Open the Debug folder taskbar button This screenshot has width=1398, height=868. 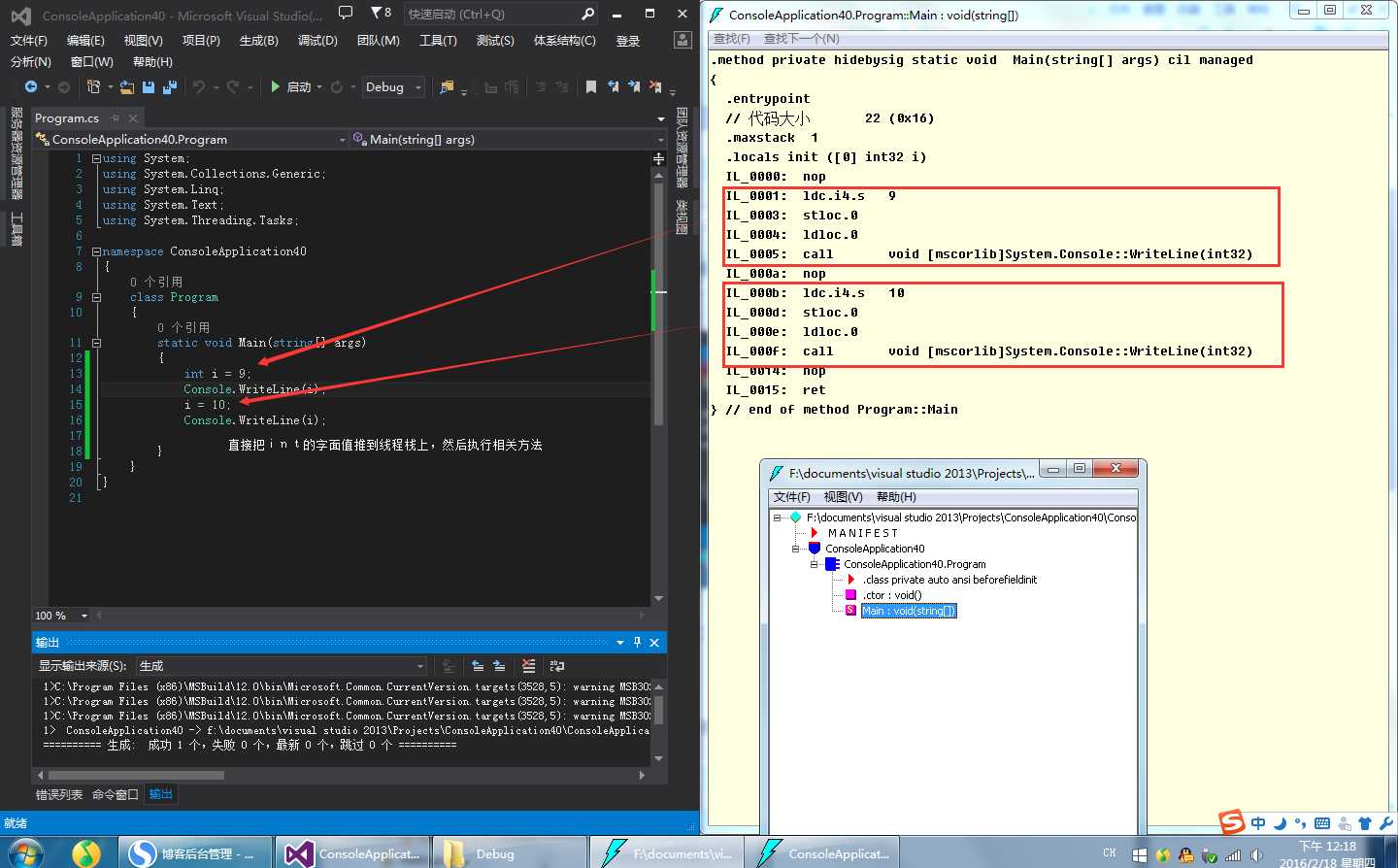[509, 853]
